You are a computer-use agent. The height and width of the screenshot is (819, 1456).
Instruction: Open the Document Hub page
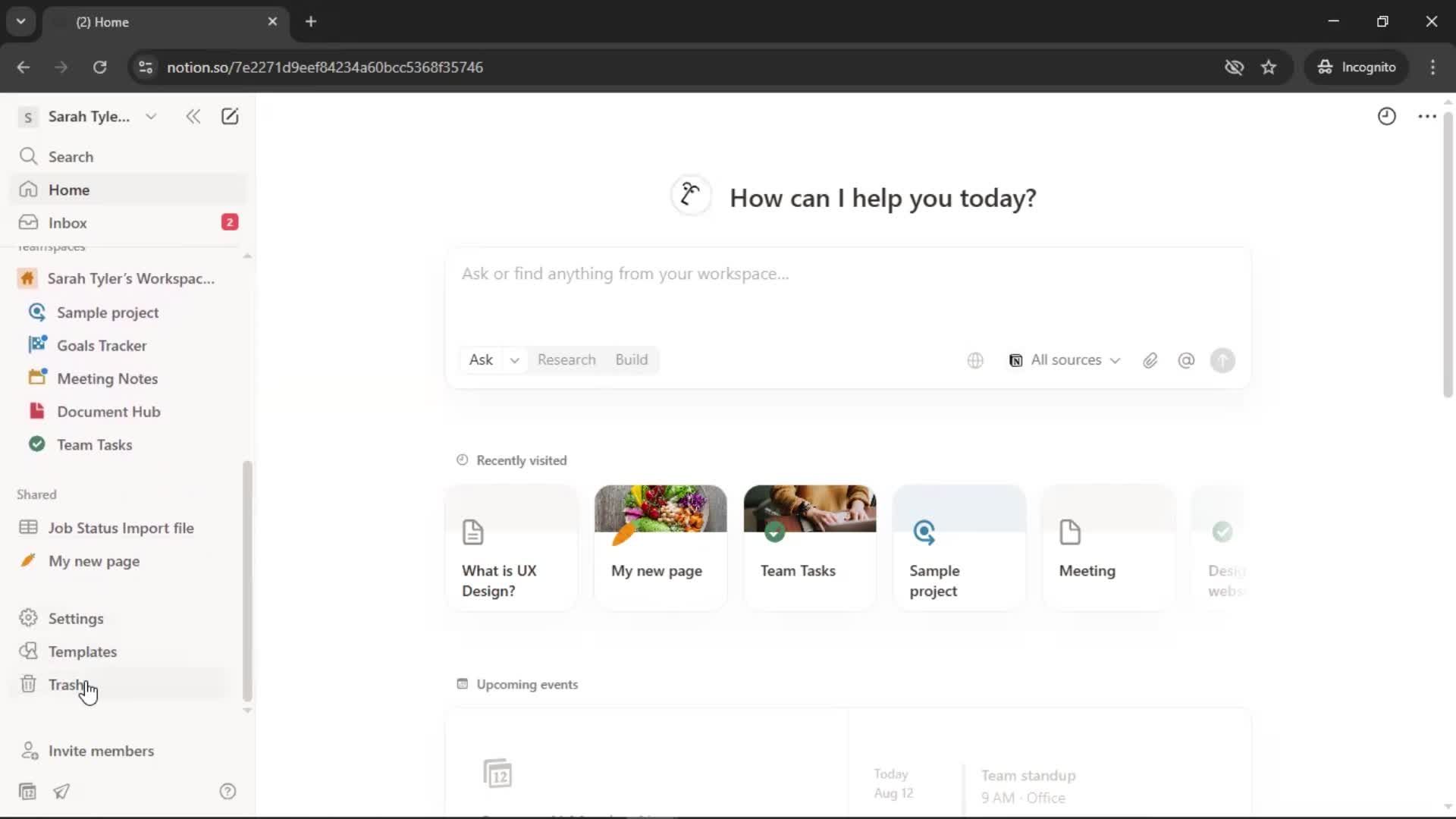(x=127, y=412)
